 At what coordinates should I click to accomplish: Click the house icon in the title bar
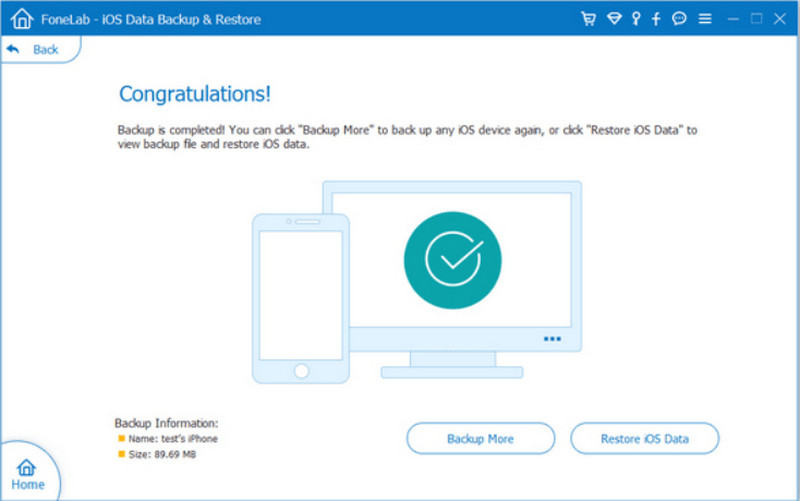(x=22, y=19)
